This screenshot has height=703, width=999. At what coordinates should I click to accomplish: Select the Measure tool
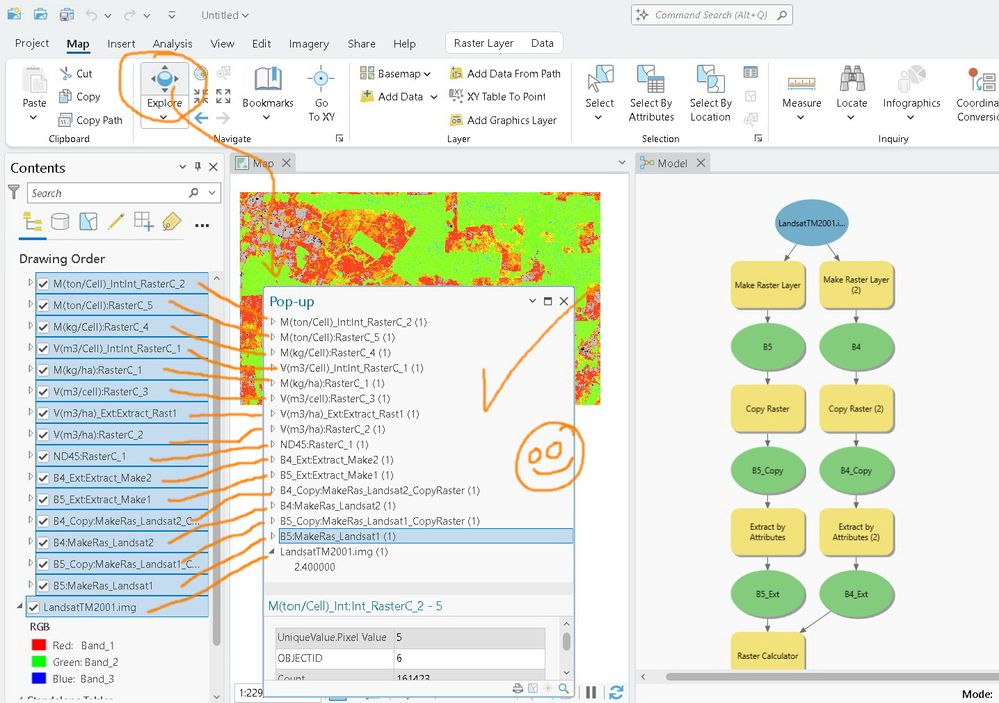tap(801, 92)
